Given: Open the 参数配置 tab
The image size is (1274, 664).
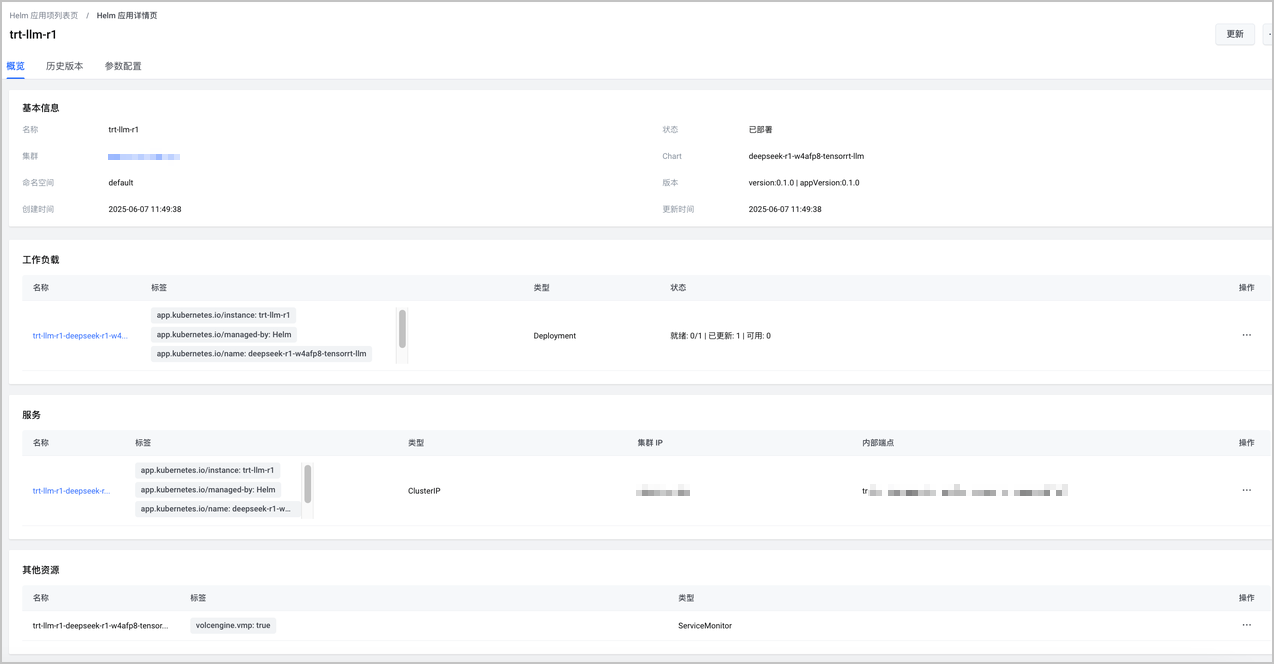Looking at the screenshot, I should [123, 66].
